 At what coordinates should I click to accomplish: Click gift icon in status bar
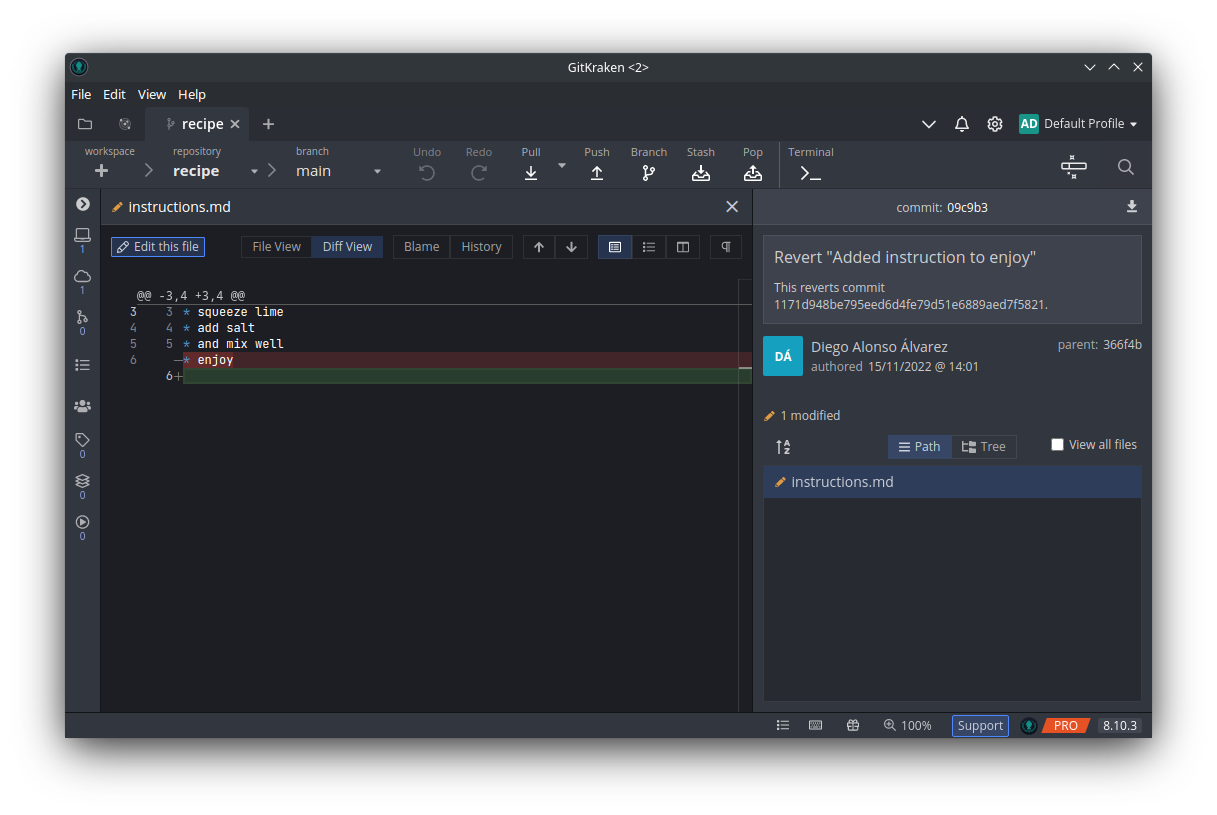pos(853,726)
